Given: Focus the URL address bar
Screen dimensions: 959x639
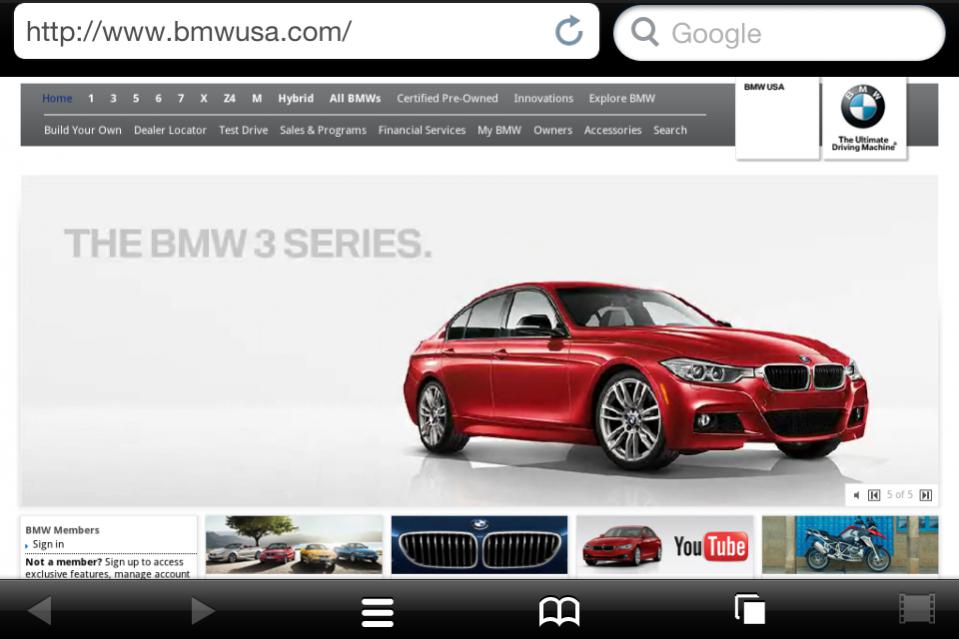Looking at the screenshot, I should click(306, 31).
